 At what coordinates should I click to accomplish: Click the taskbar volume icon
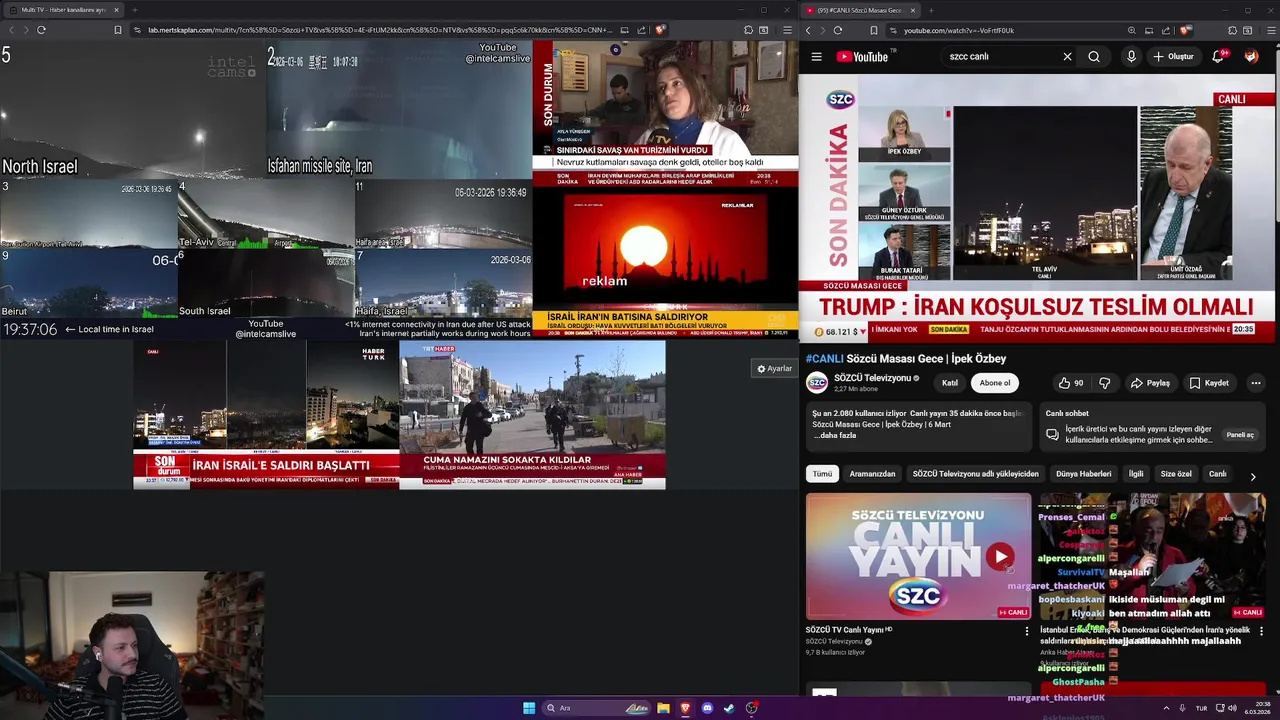click(1232, 708)
